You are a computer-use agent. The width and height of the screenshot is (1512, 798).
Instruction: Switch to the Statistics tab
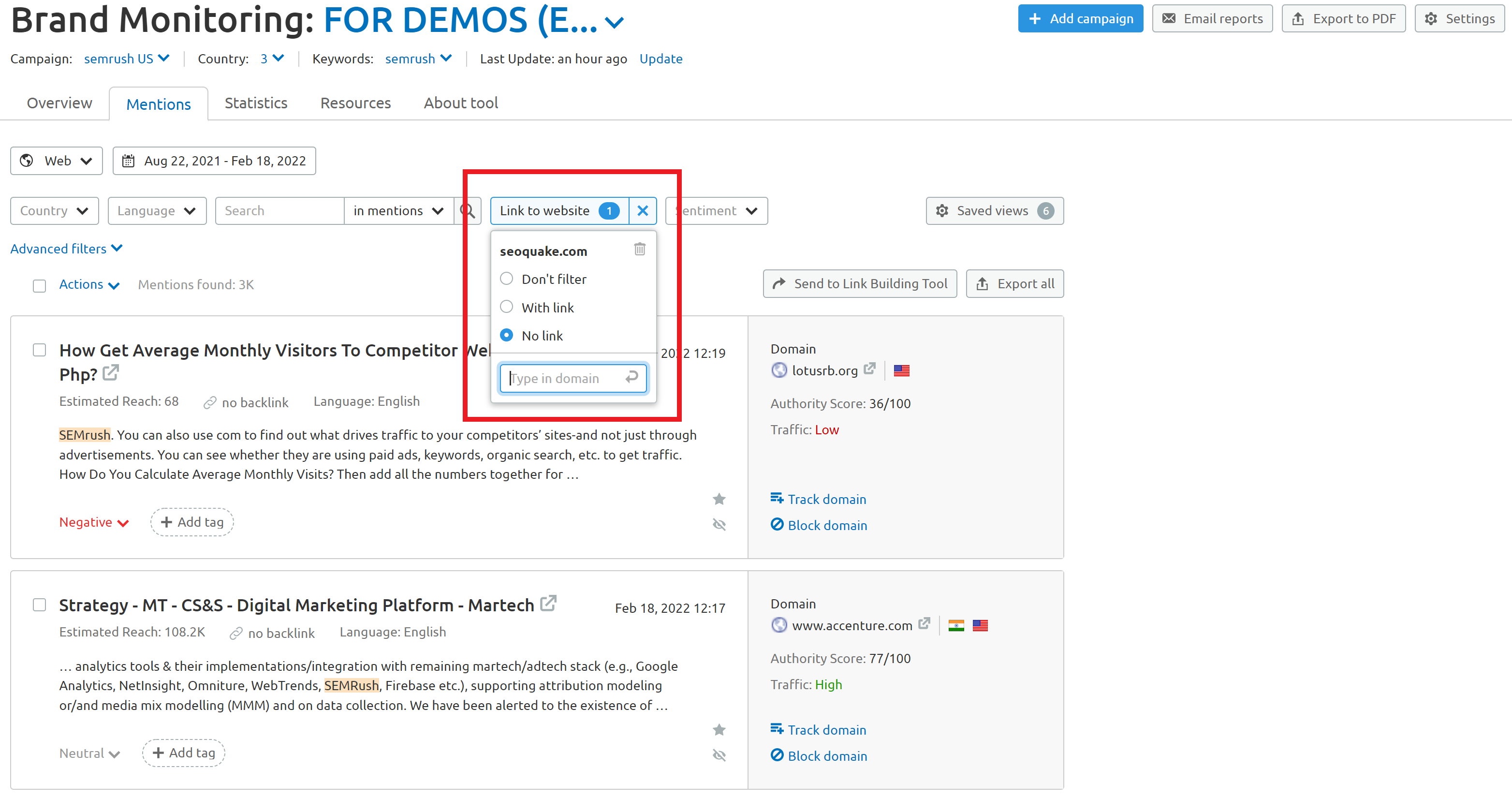tap(256, 103)
